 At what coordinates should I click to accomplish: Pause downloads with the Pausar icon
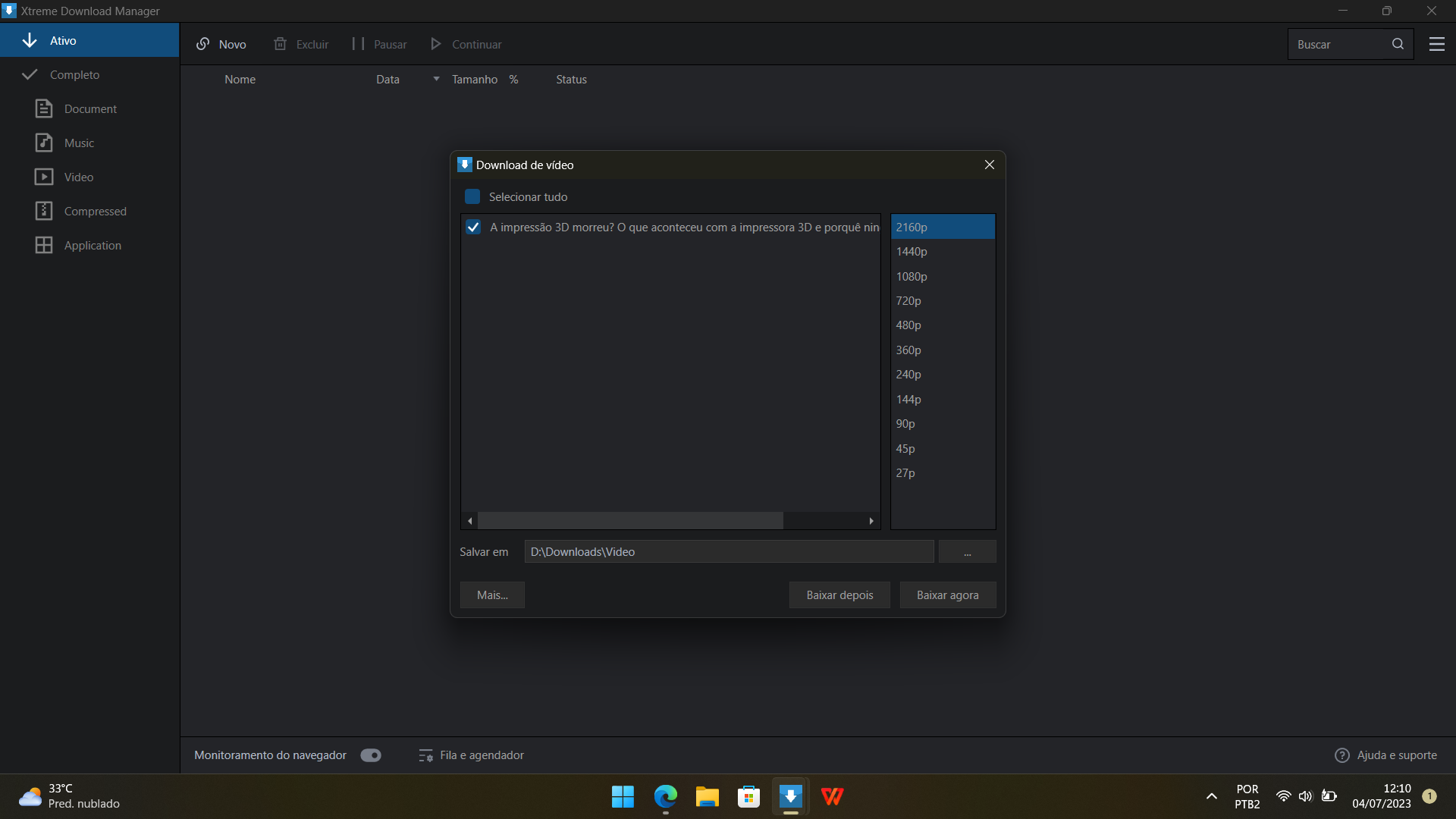[x=356, y=44]
